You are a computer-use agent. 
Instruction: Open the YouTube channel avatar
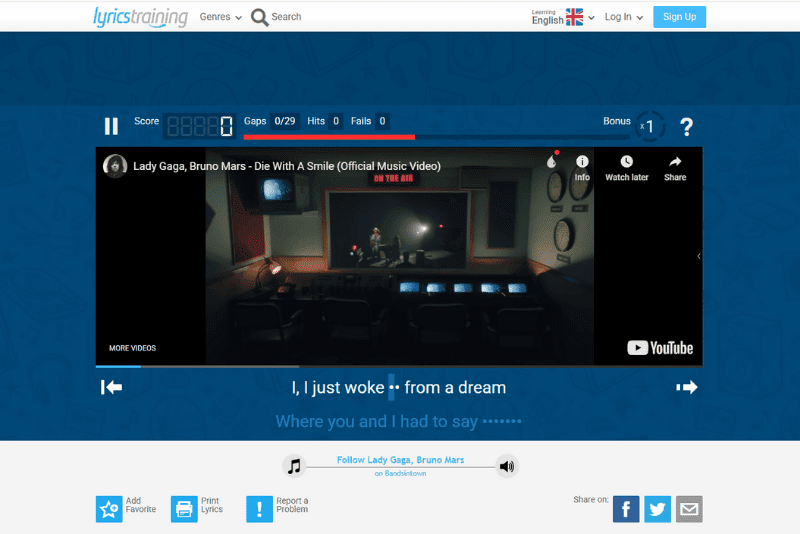115,166
